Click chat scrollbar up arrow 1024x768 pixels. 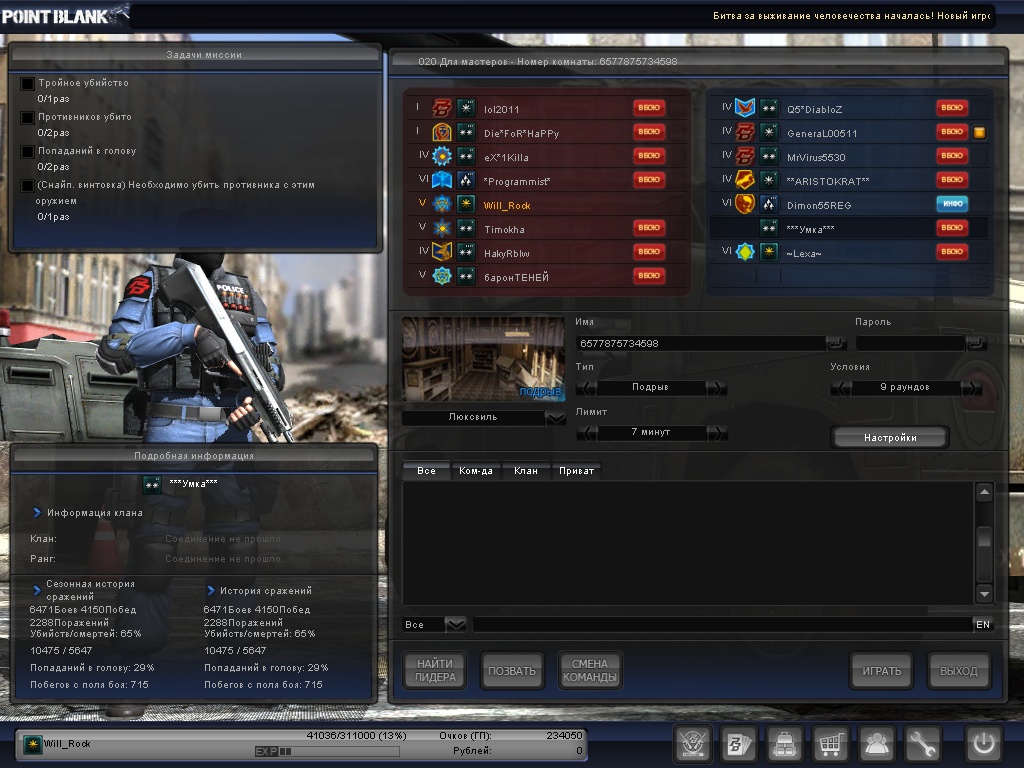[984, 492]
